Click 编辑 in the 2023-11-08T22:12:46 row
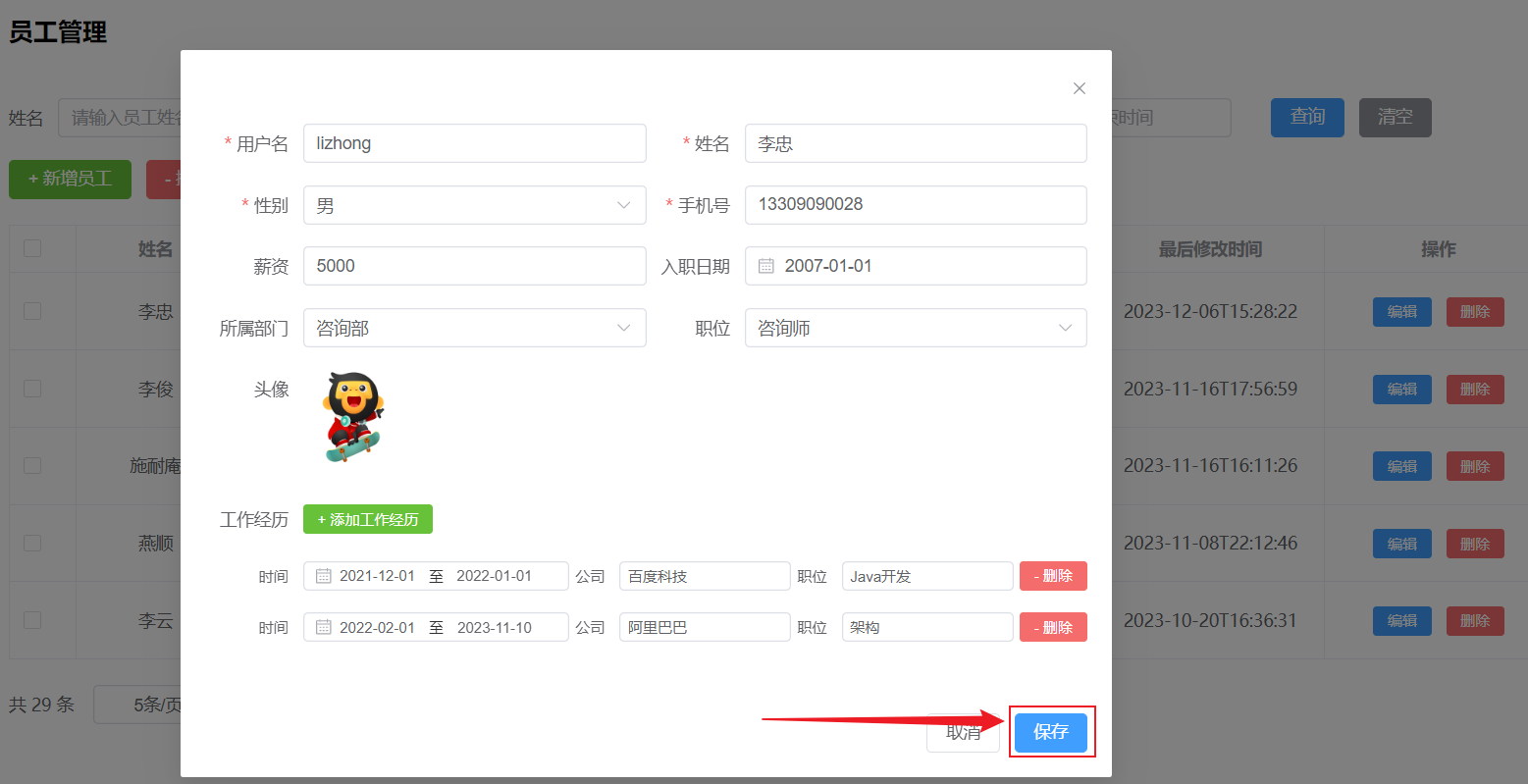The height and width of the screenshot is (784, 1528). click(x=1401, y=544)
